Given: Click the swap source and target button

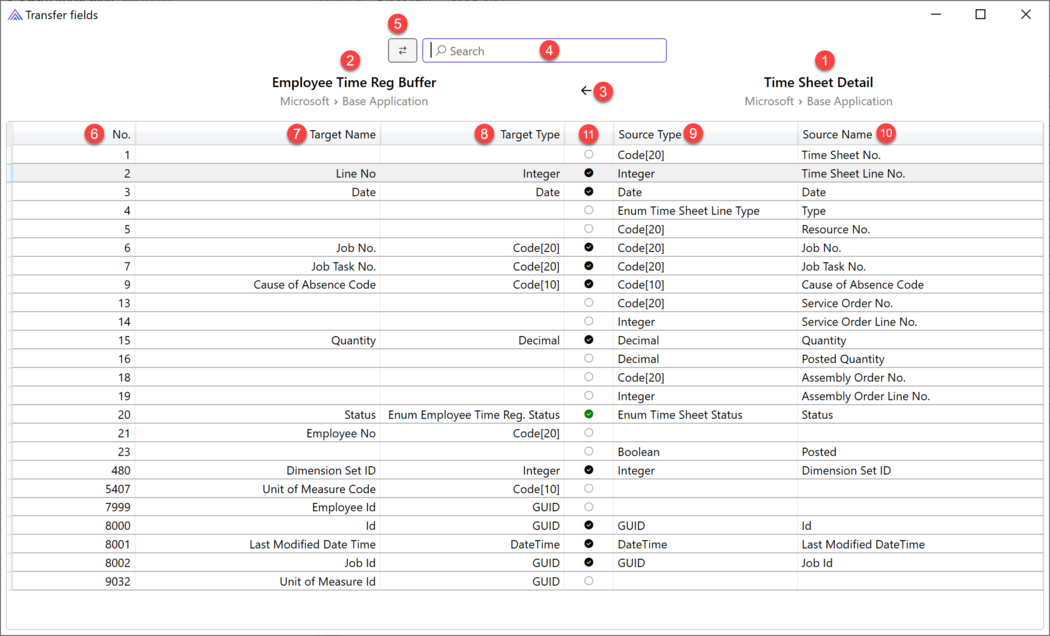Looking at the screenshot, I should (402, 50).
